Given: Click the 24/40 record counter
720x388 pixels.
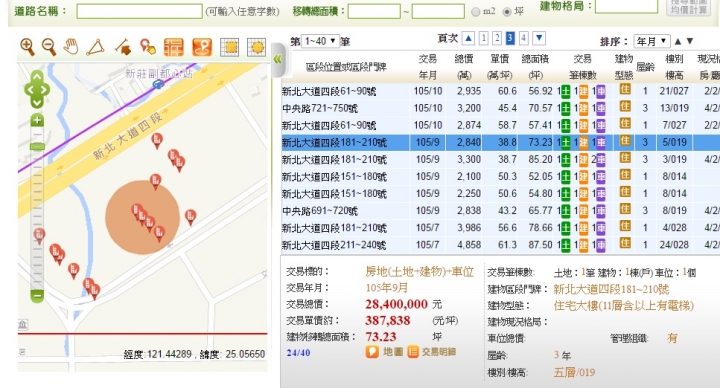Looking at the screenshot, I should click(x=298, y=353).
